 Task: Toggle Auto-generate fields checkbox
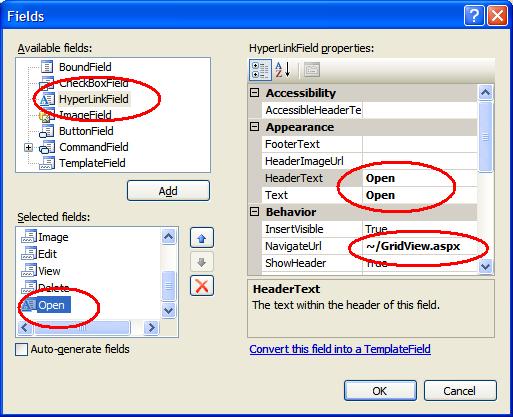click(22, 350)
